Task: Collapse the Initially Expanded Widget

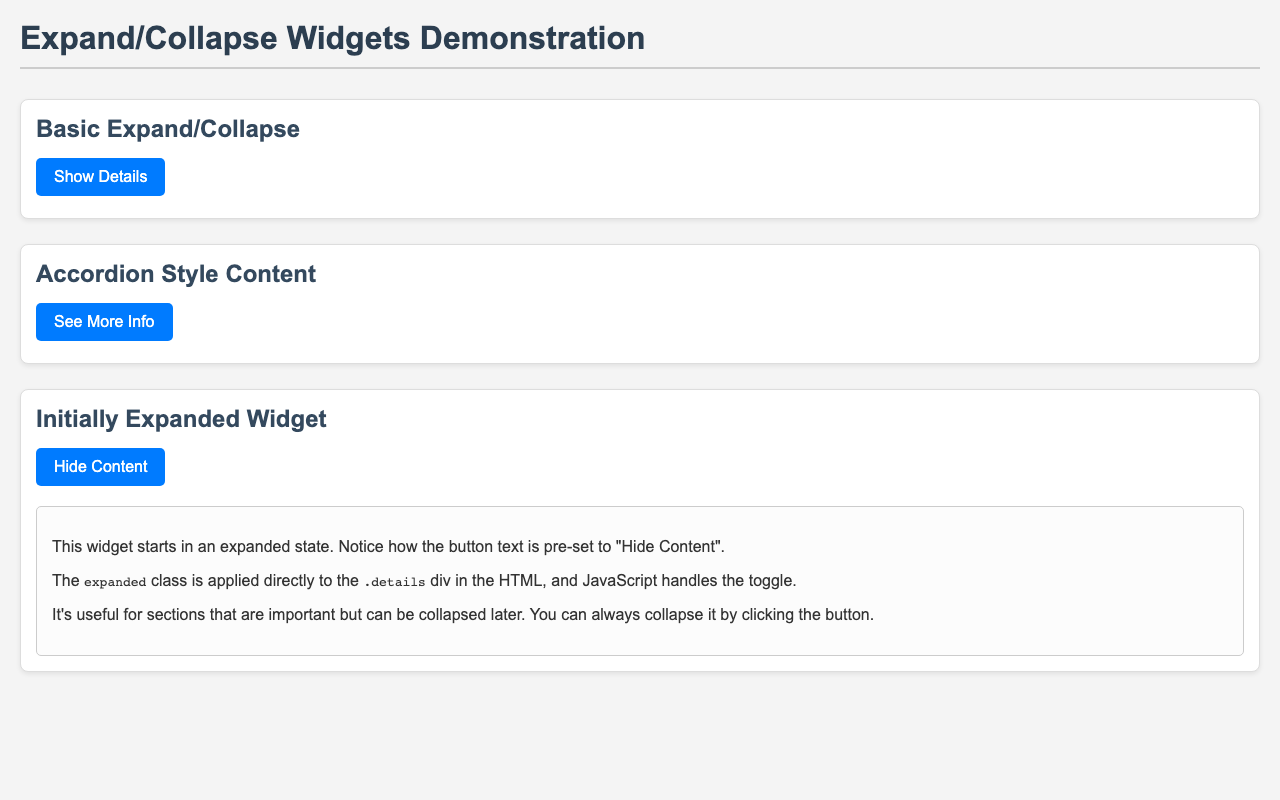Action: 99,466
